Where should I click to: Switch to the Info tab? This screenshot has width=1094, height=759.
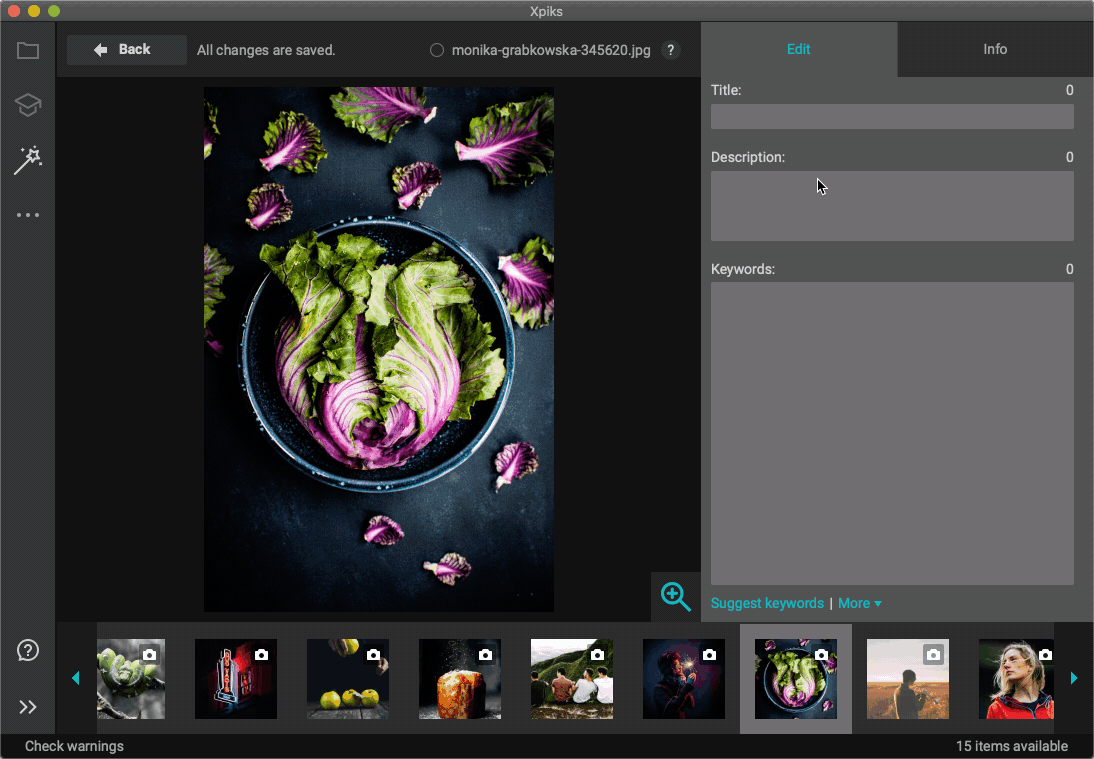(995, 49)
